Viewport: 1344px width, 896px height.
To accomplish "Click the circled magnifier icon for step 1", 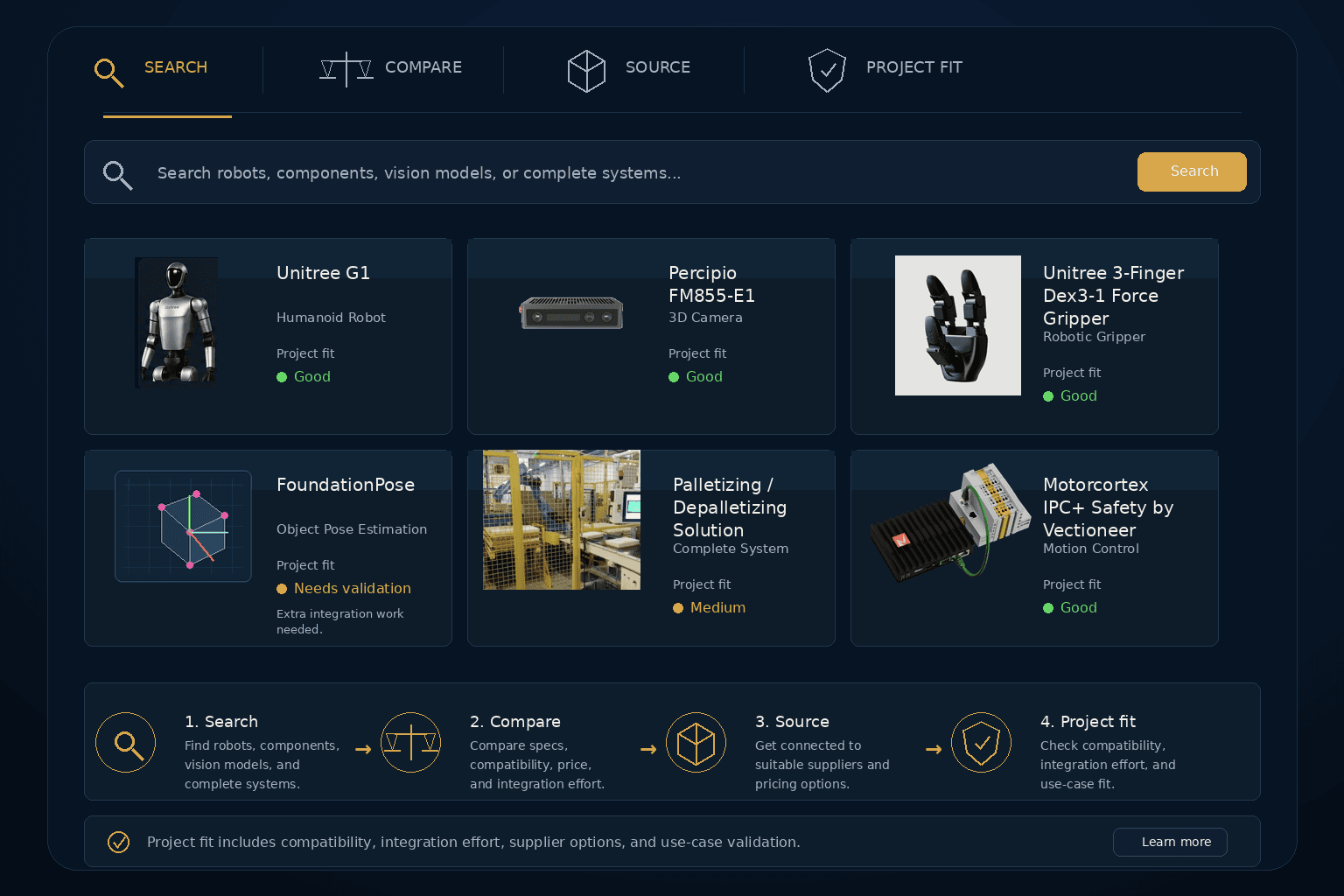I will coord(126,743).
